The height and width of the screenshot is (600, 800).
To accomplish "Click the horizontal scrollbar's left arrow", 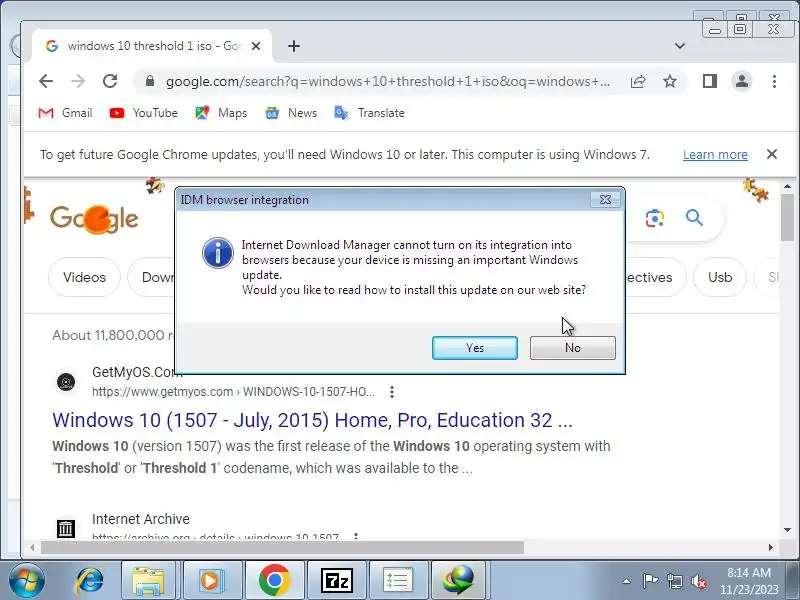I will pos(32,547).
